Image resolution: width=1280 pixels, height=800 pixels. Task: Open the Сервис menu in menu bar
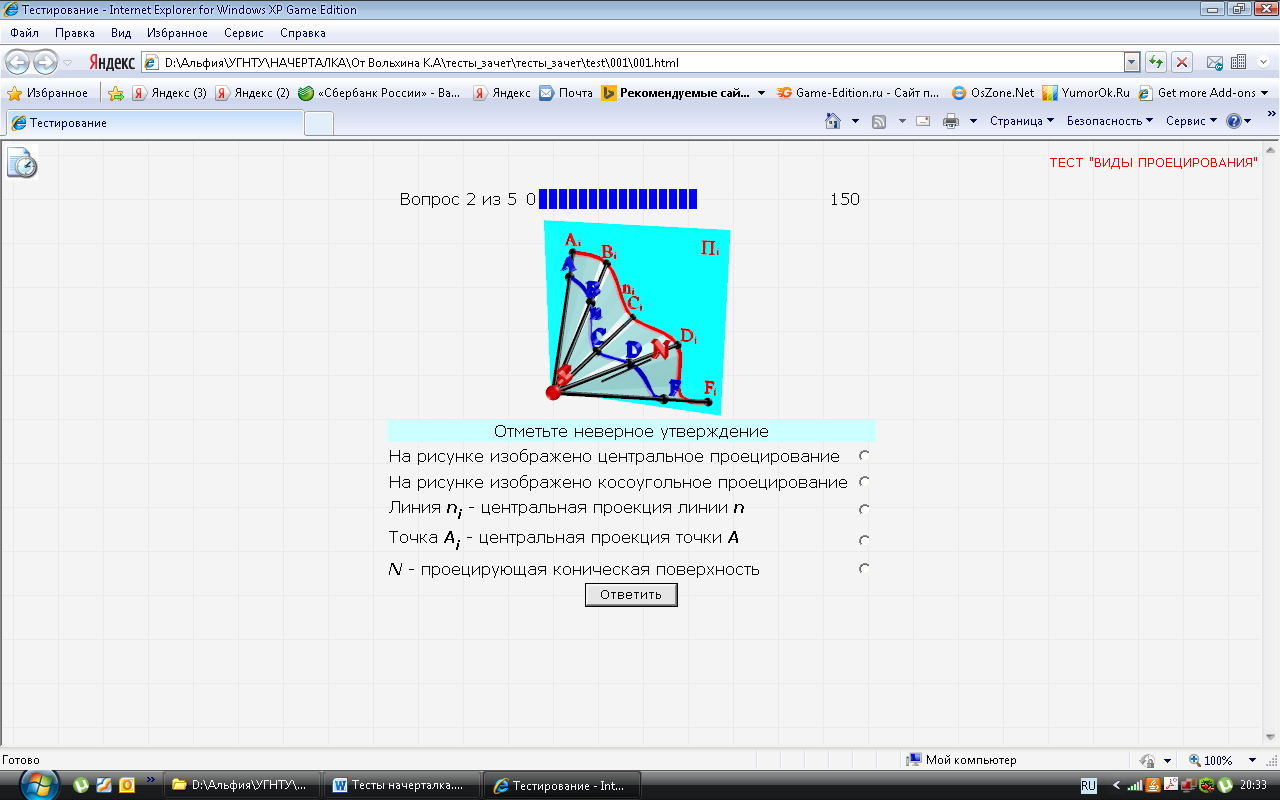[244, 33]
